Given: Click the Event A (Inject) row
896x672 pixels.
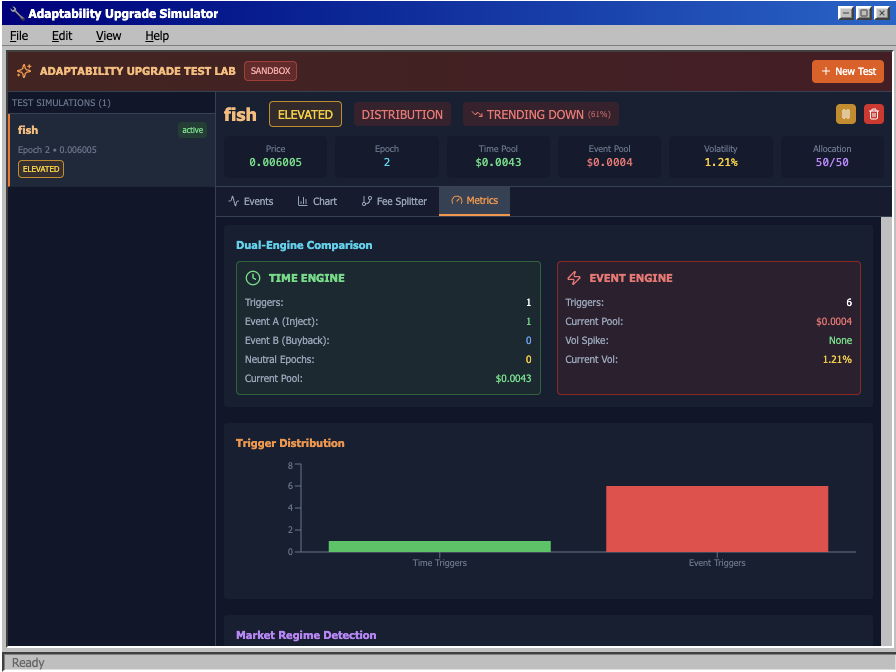Looking at the screenshot, I should [x=388, y=322].
